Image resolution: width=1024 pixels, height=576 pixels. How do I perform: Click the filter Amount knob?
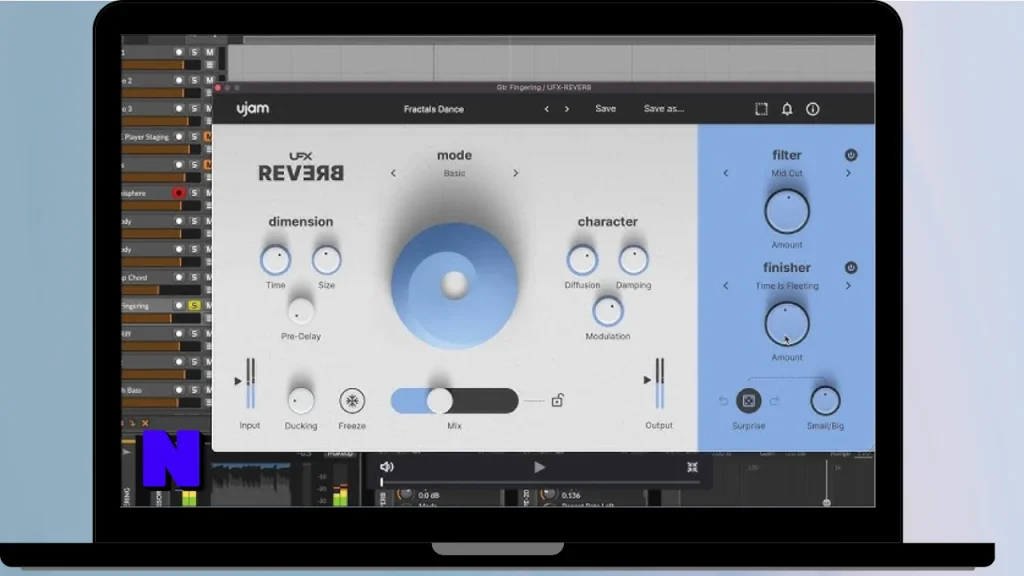point(787,212)
